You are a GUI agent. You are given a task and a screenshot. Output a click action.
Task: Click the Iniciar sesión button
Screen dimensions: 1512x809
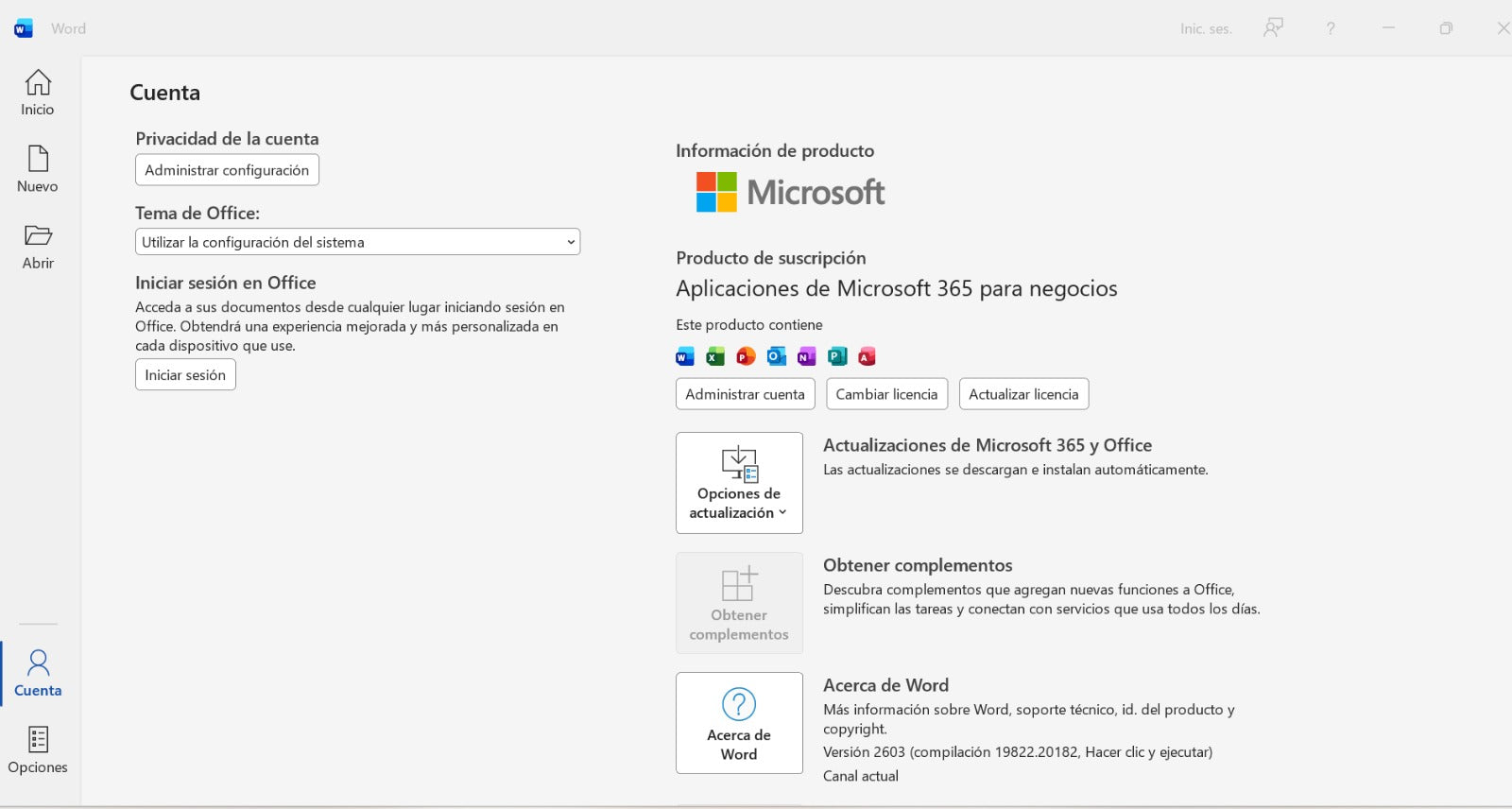185,375
